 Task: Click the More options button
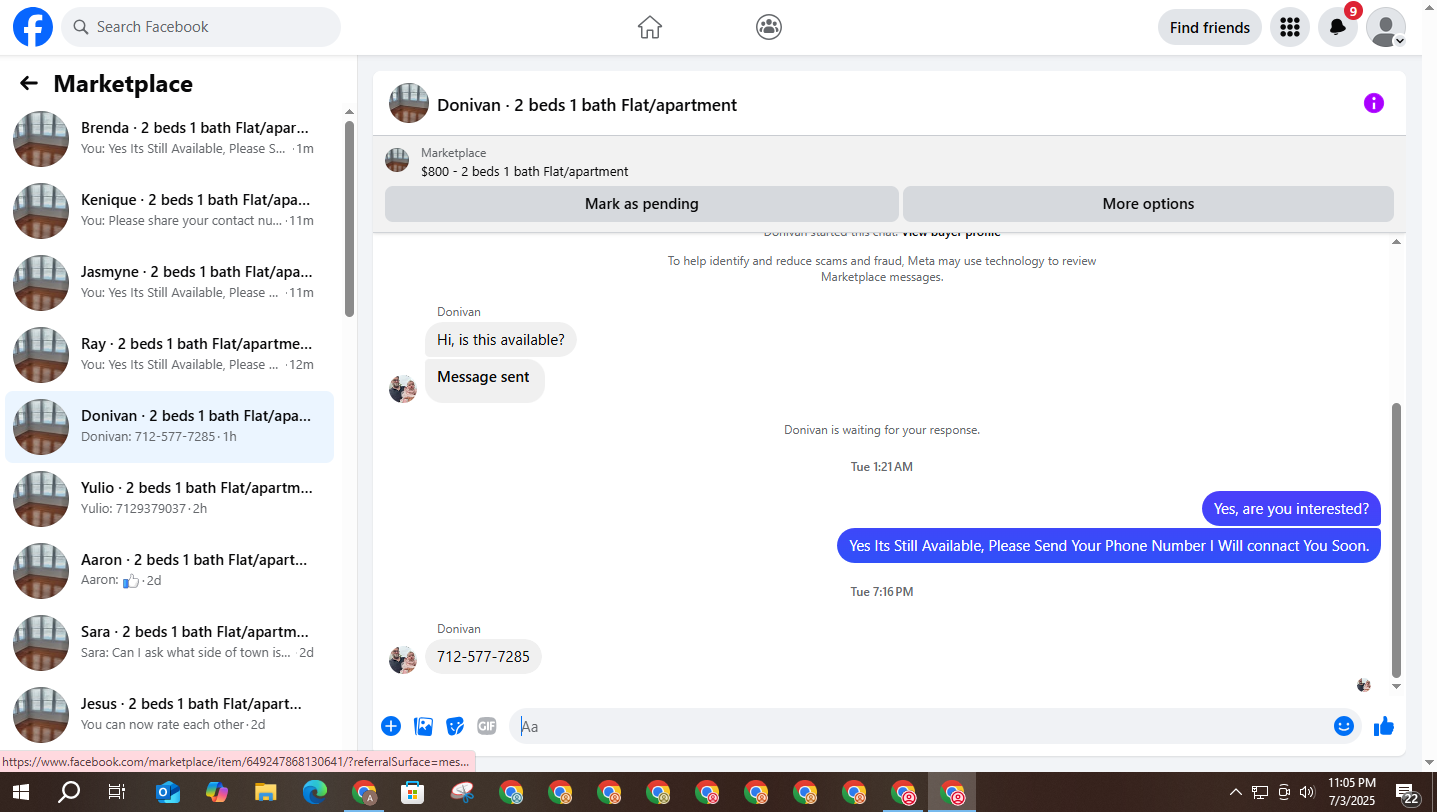[1148, 204]
